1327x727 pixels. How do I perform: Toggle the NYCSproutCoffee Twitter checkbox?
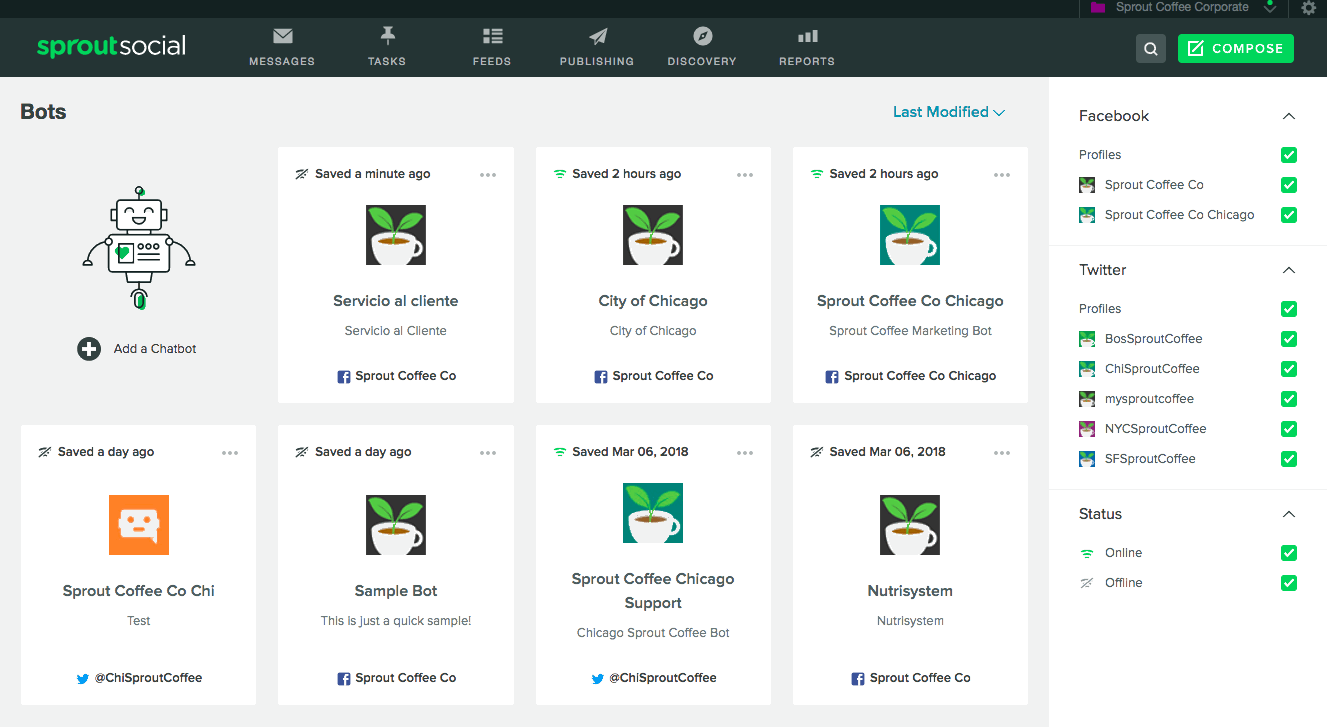1289,429
